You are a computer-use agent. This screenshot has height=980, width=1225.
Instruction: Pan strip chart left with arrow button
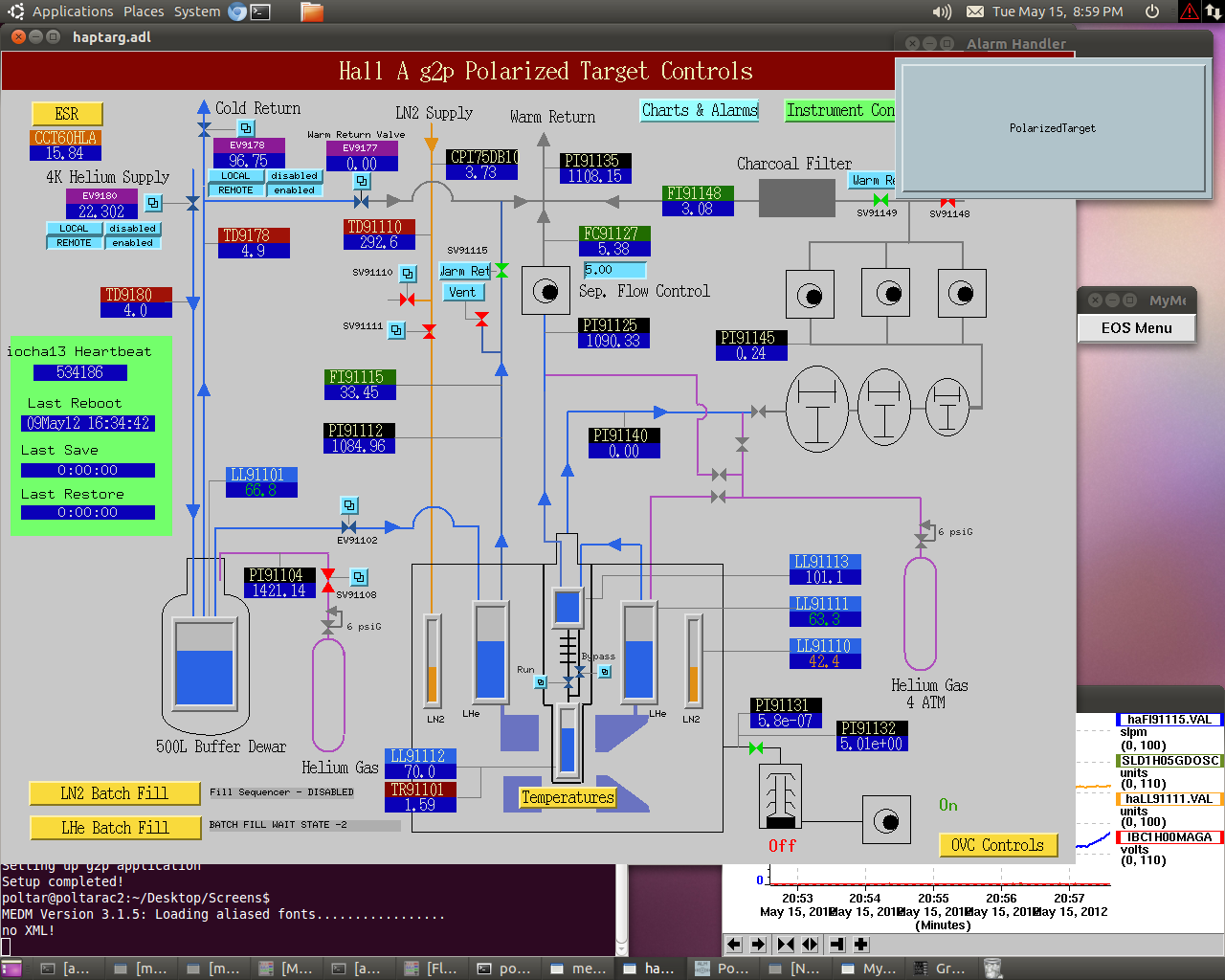tap(734, 945)
